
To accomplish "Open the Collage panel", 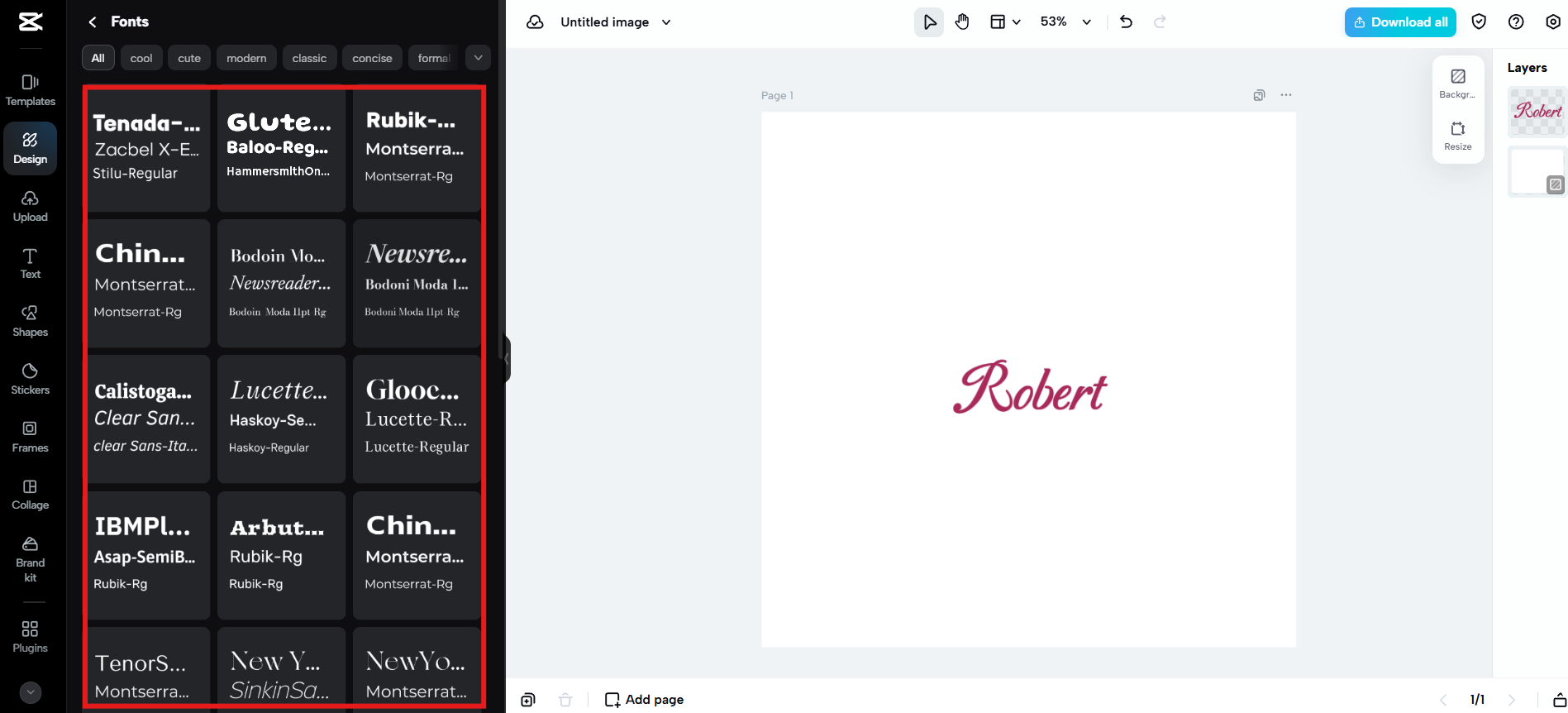I will tap(31, 495).
